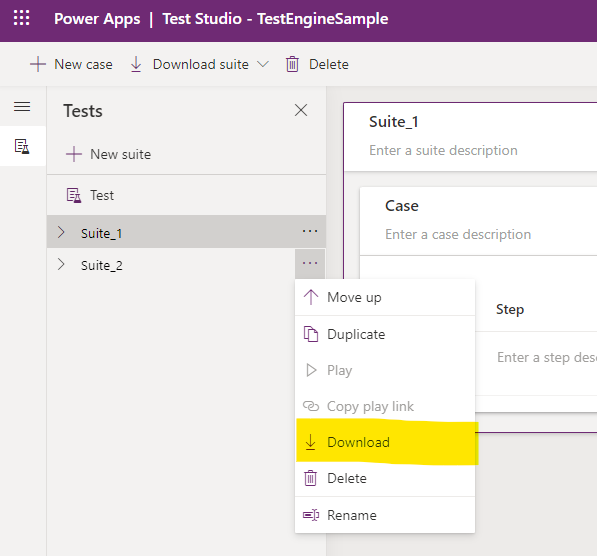The image size is (597, 556).
Task: Select Delete in the context menu
Action: [385, 478]
